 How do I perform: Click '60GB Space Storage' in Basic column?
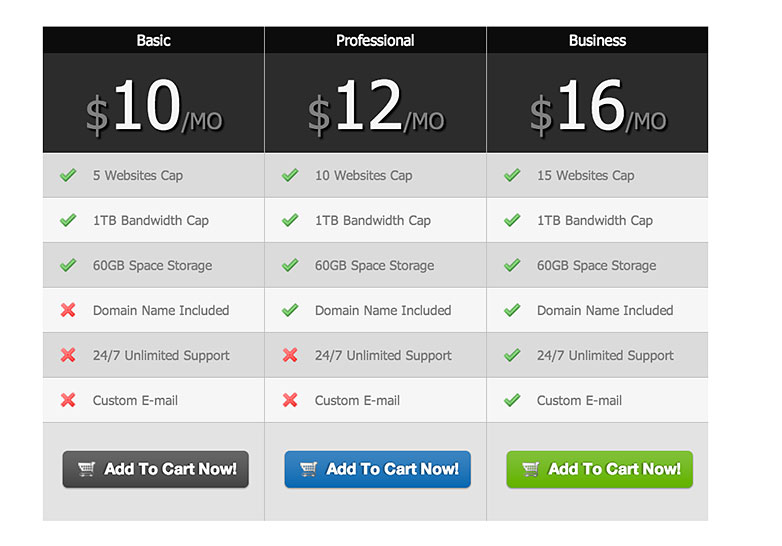click(x=152, y=265)
